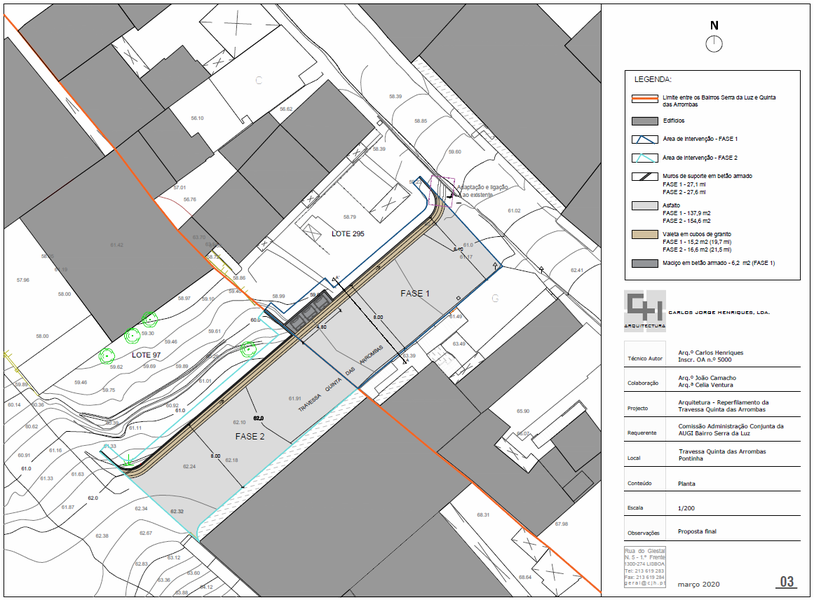Select the FASE 2 label on the plan
814x600 pixels.
pyautogui.click(x=250, y=437)
